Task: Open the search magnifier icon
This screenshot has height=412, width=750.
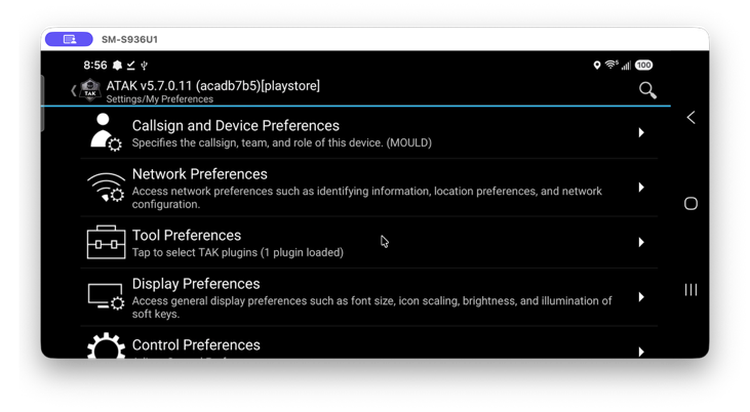Action: 648,90
